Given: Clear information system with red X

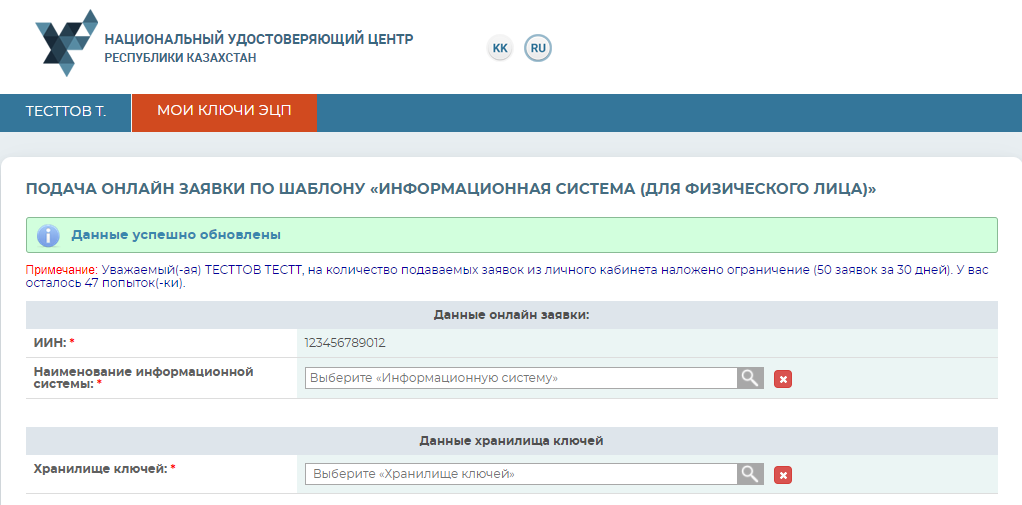Looking at the screenshot, I should [x=783, y=379].
